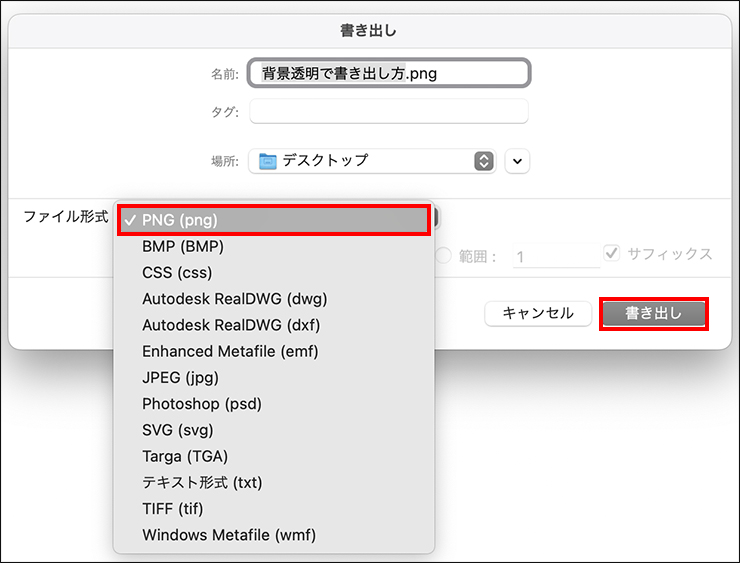Choose Photoshop (psd) format
The height and width of the screenshot is (563, 740).
click(201, 404)
